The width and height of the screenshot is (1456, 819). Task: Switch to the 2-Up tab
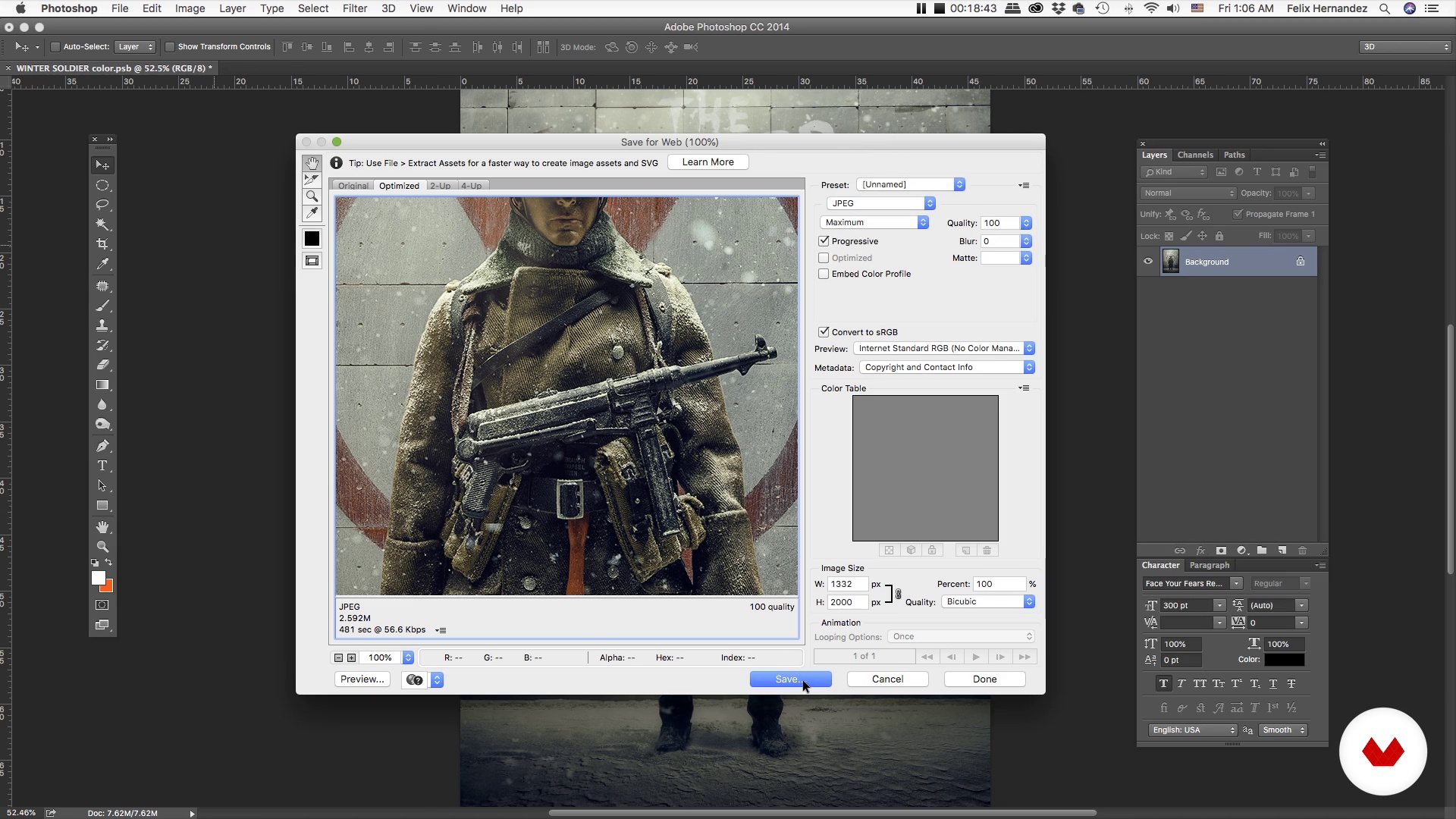[441, 186]
